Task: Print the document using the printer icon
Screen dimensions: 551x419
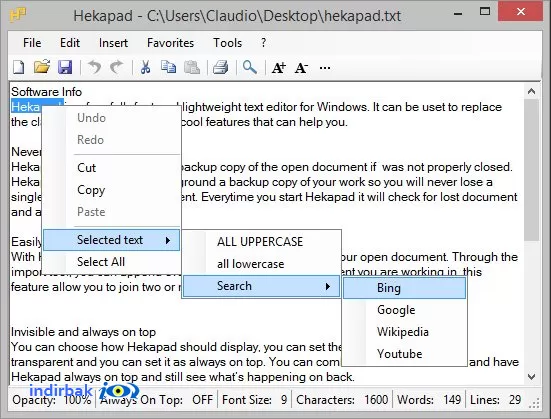Action: [221, 67]
